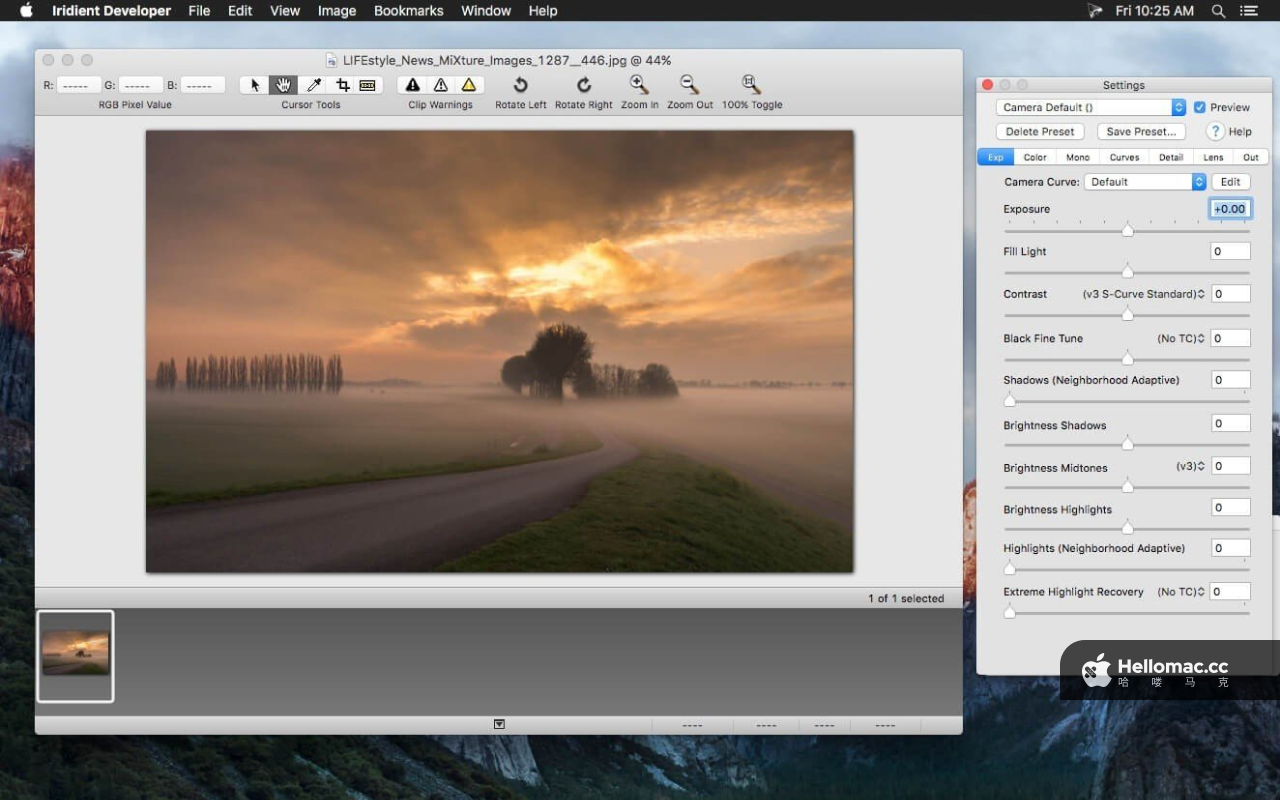
Task: Click the G pixel value field
Action: pos(141,85)
